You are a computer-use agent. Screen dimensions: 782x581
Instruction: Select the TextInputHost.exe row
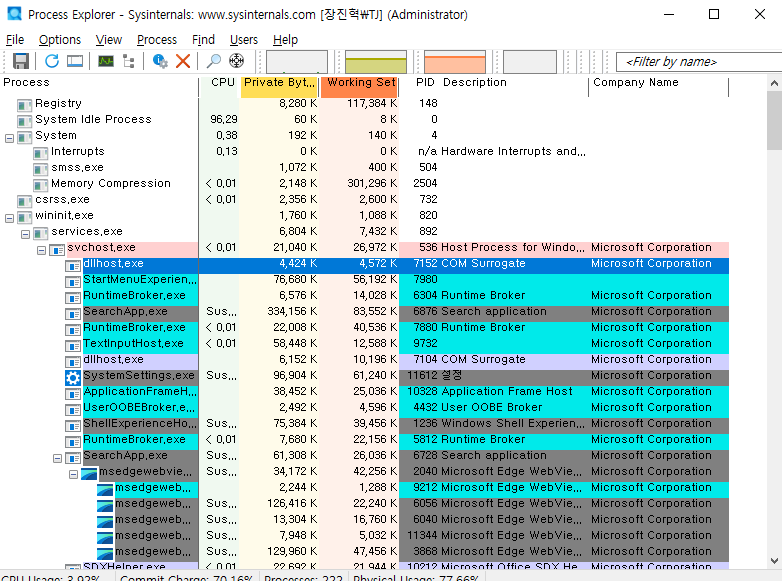coord(364,343)
